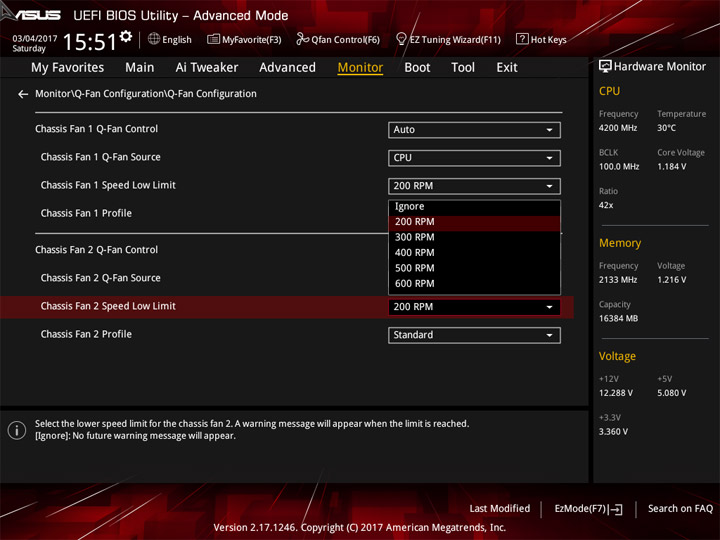Click the Hardware Monitor display icon
This screenshot has height=540, width=720.
605,67
